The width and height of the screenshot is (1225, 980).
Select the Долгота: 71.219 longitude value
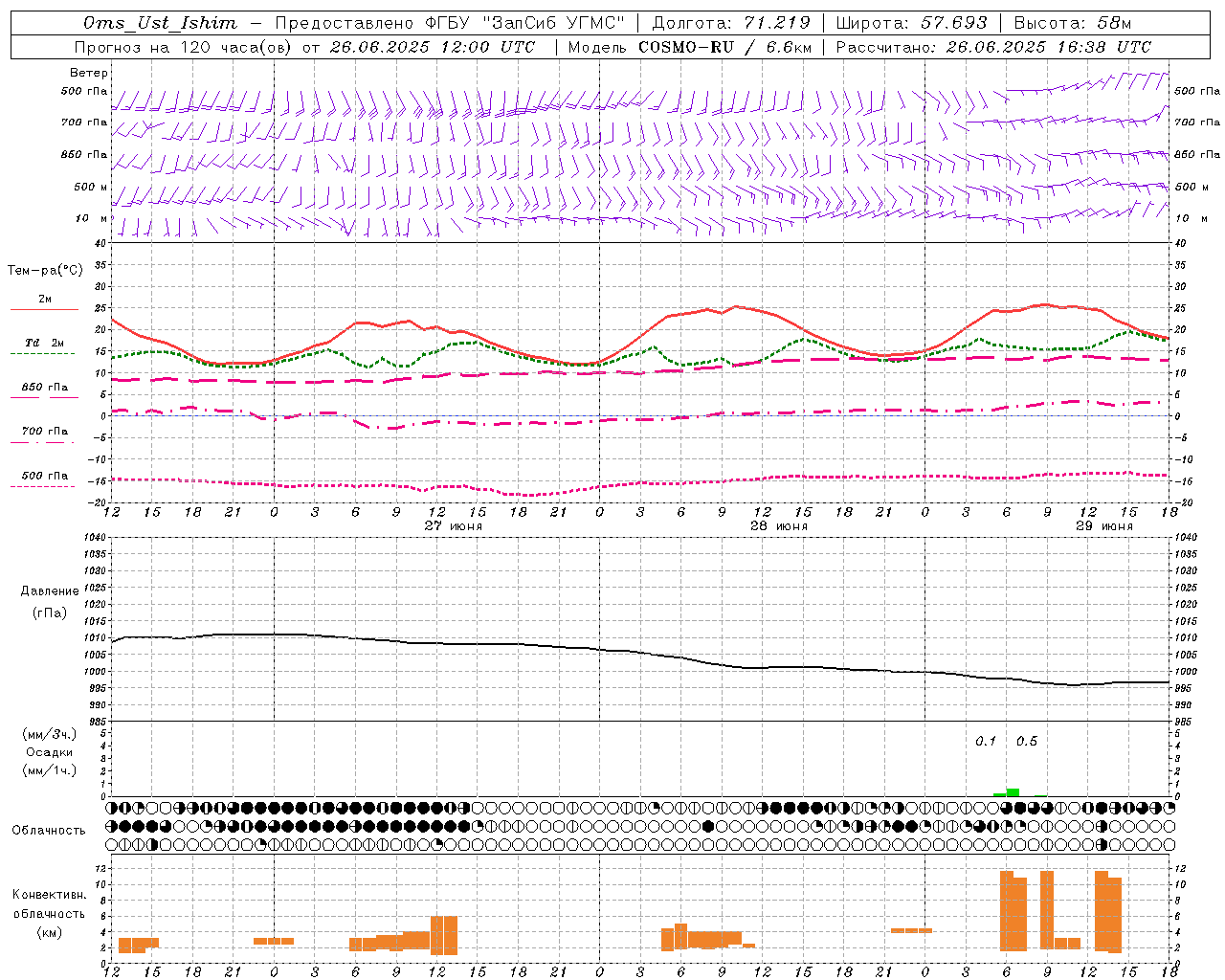731,23
